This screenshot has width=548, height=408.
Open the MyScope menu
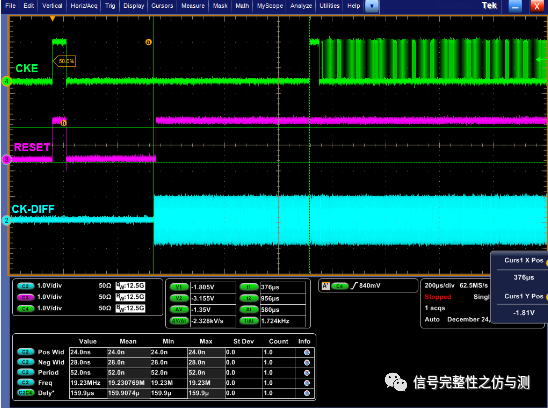click(x=270, y=6)
